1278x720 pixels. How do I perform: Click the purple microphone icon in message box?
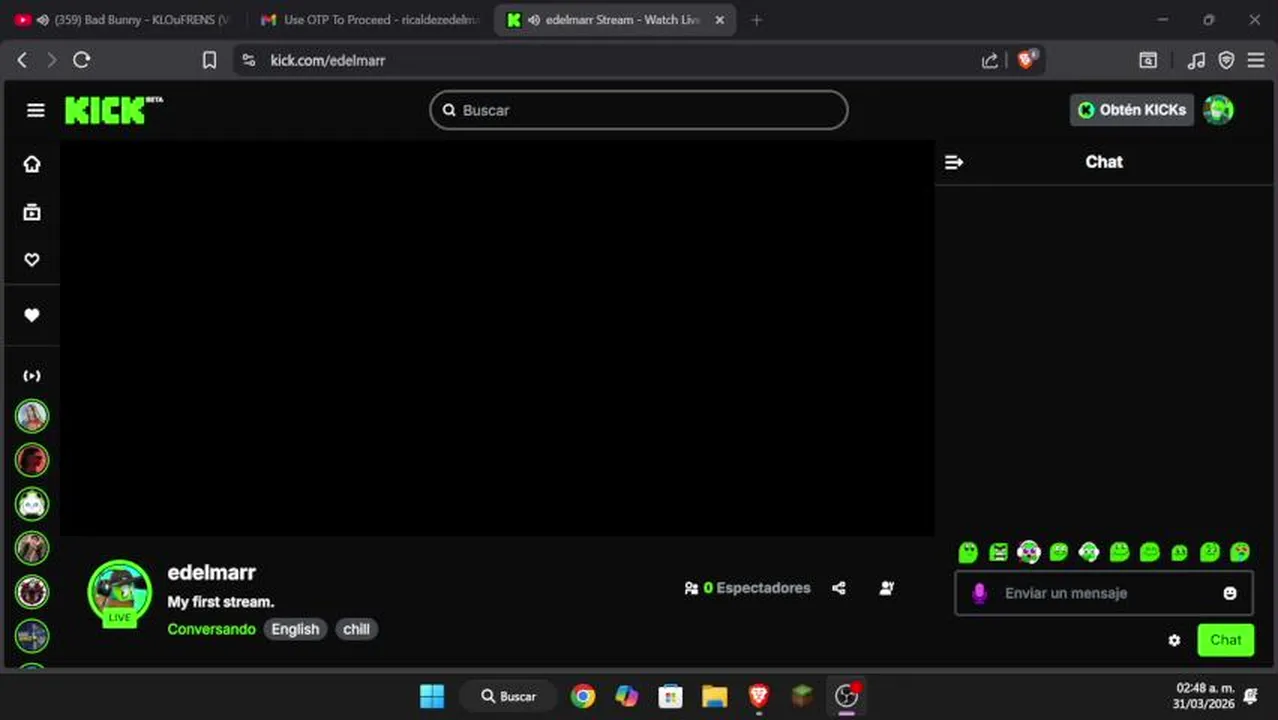click(x=979, y=593)
